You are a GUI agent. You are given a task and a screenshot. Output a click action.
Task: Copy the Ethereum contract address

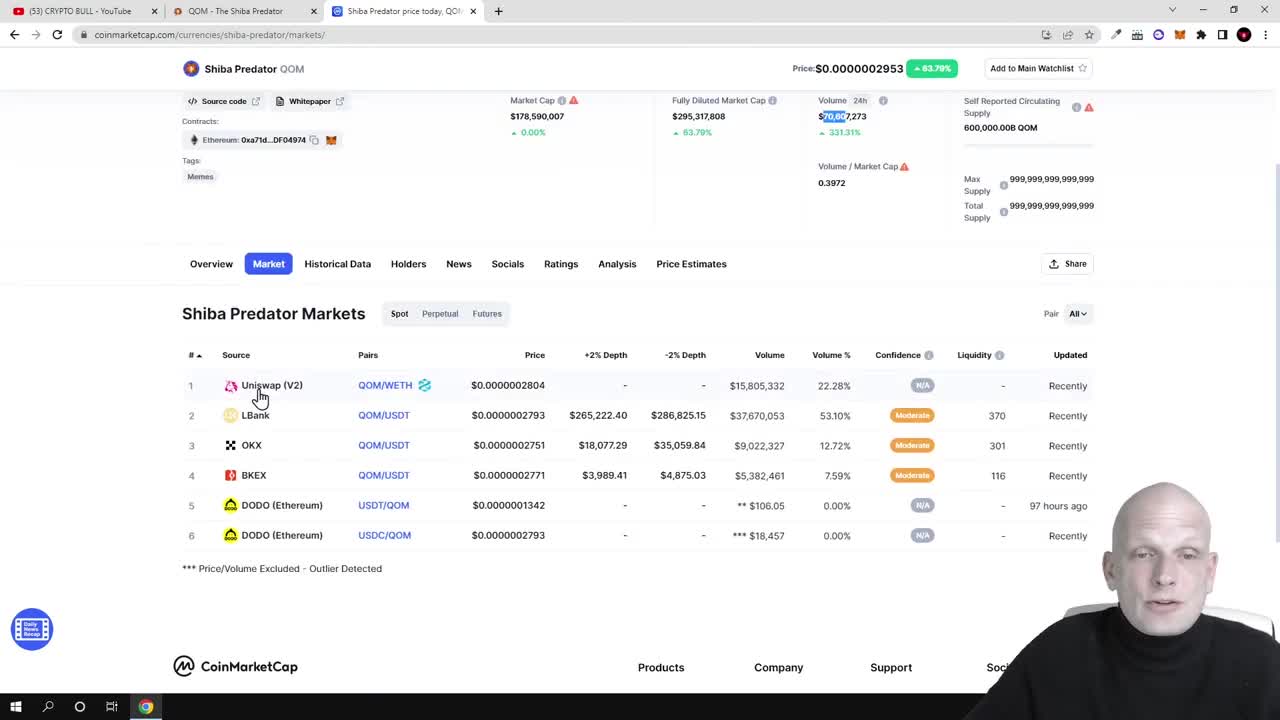[314, 140]
